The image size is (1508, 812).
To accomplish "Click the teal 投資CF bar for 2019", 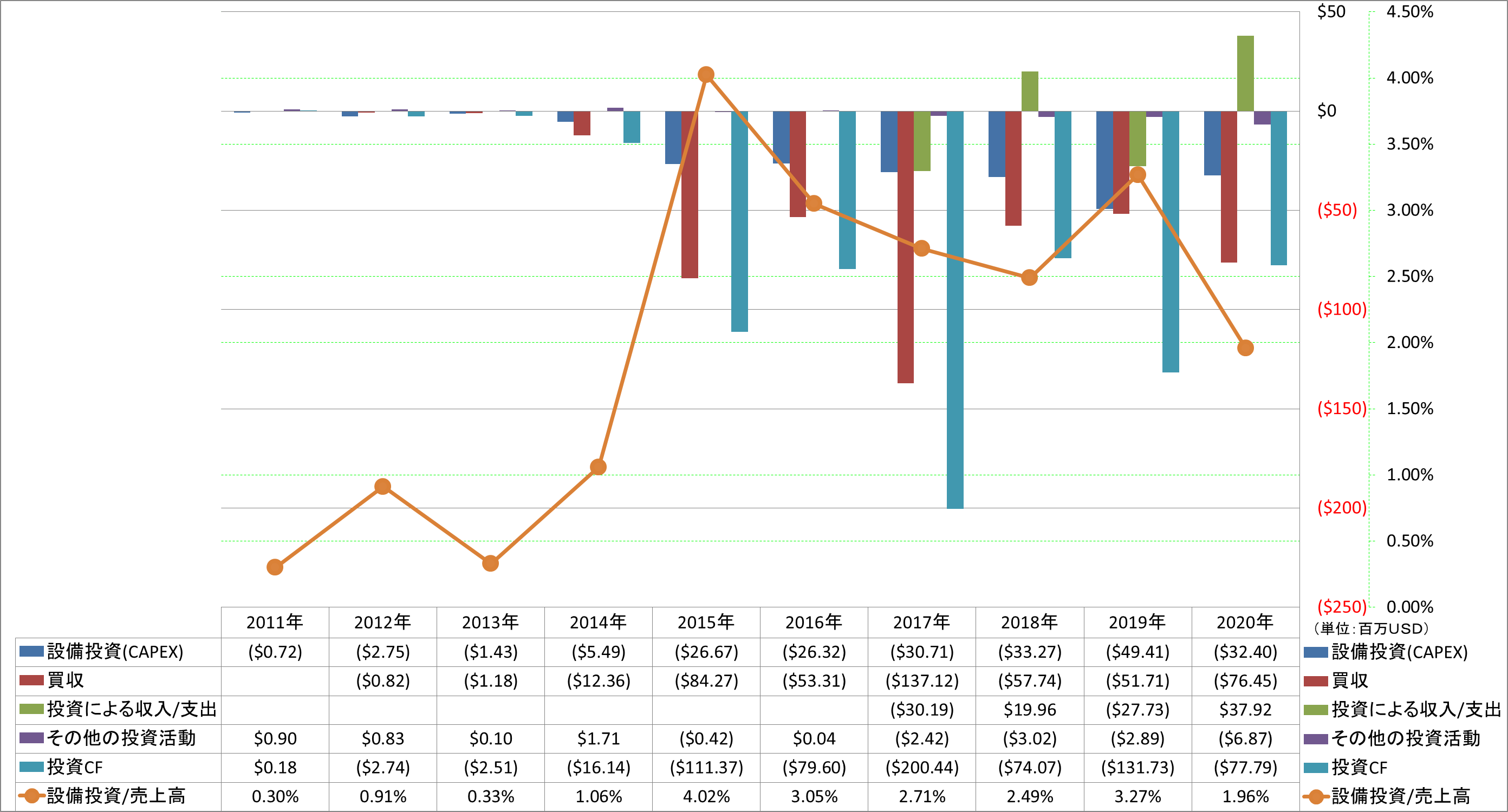I will [1170, 241].
